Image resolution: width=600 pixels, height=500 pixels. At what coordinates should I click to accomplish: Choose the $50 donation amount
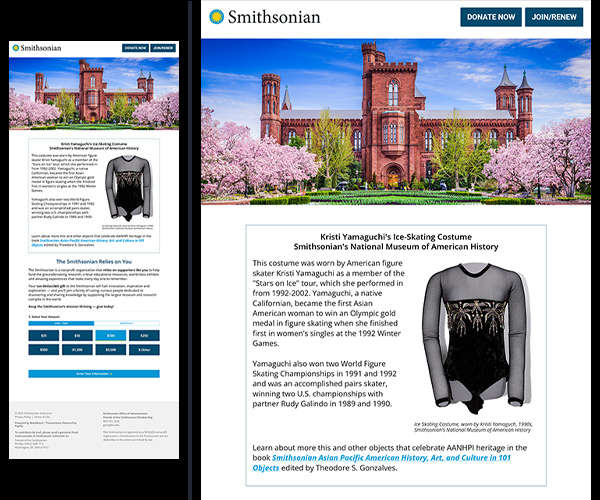click(x=77, y=336)
